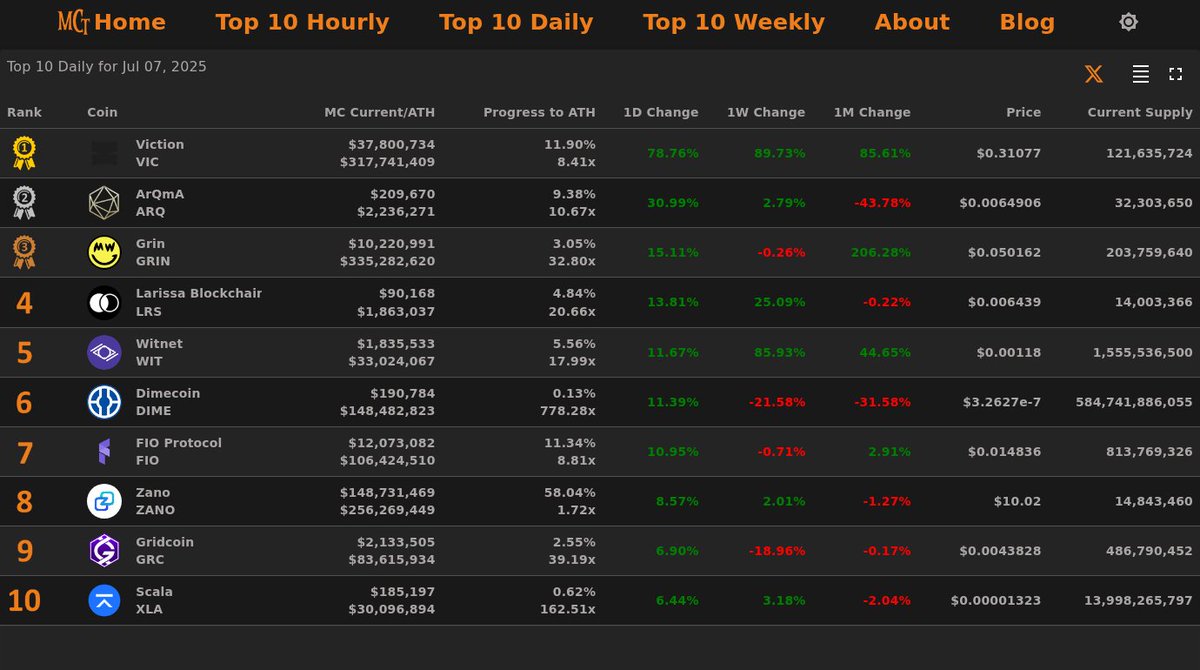Open the settings gear icon
This screenshot has height=670, width=1200.
click(1128, 21)
